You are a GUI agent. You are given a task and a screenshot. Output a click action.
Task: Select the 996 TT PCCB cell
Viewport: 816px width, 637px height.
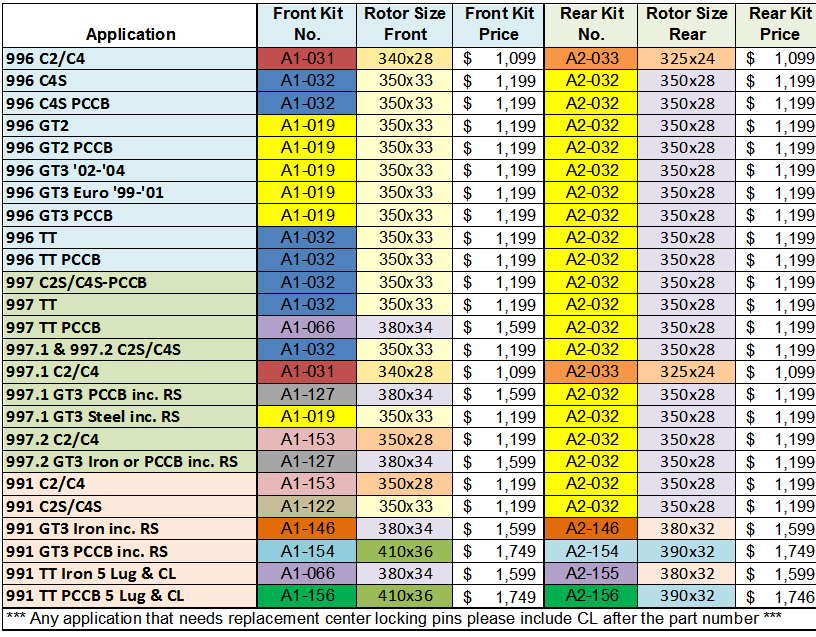click(x=130, y=260)
